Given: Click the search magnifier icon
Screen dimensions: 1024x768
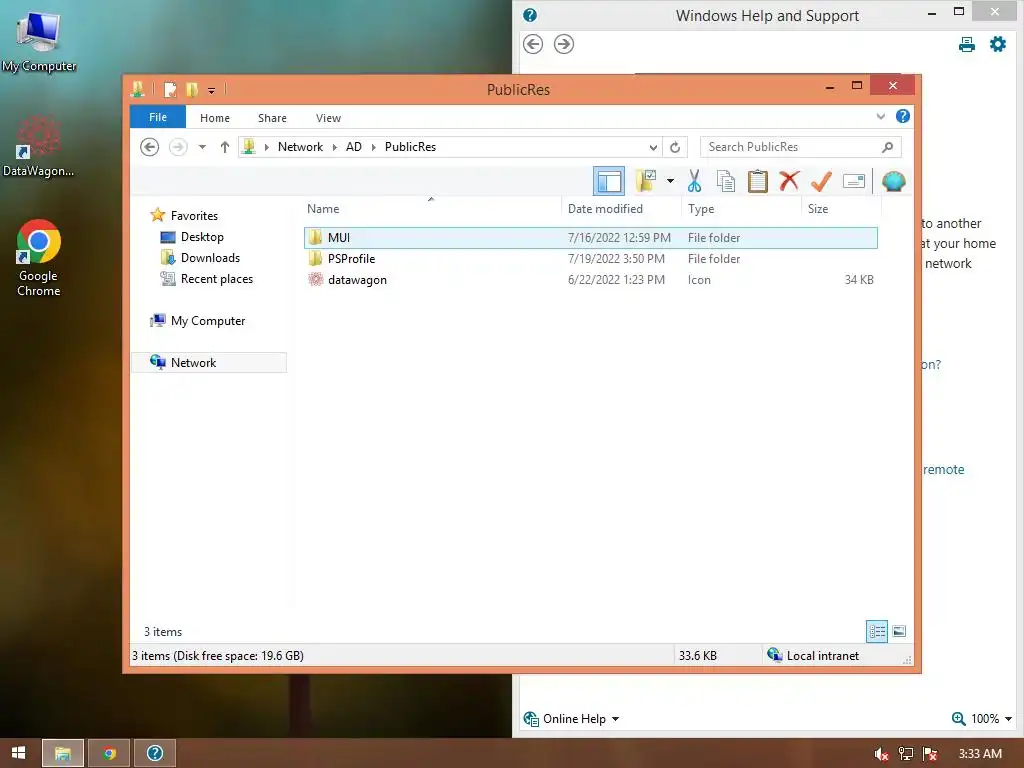Looking at the screenshot, I should point(887,147).
